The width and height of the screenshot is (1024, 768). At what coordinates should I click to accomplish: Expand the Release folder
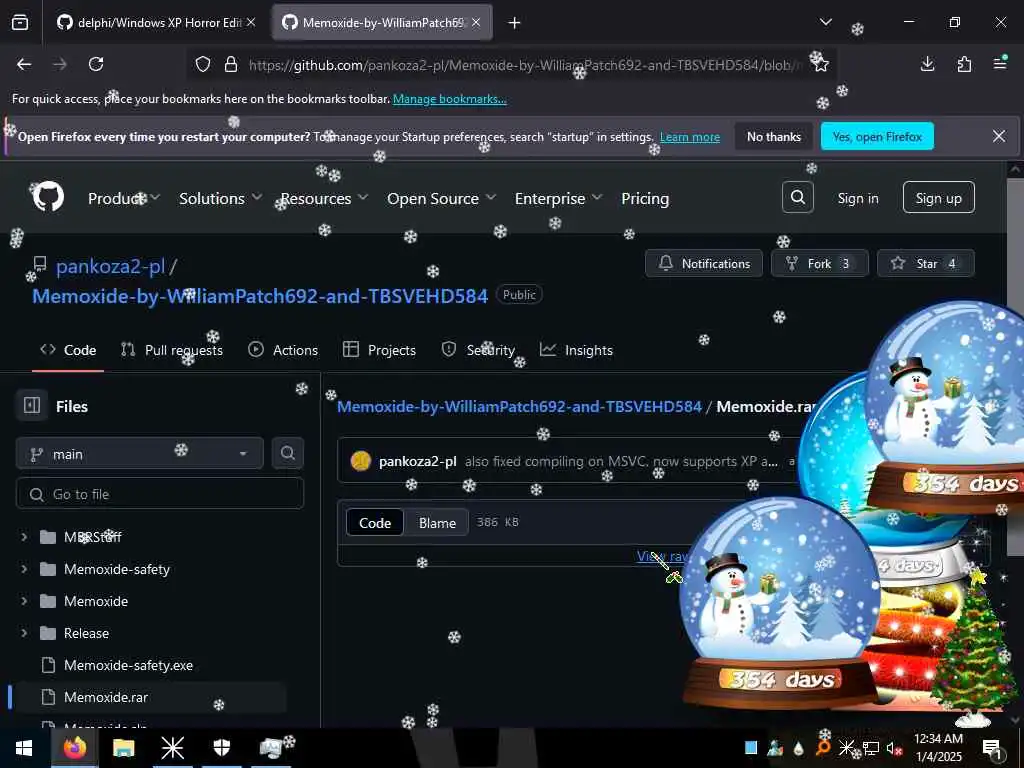click(24, 633)
